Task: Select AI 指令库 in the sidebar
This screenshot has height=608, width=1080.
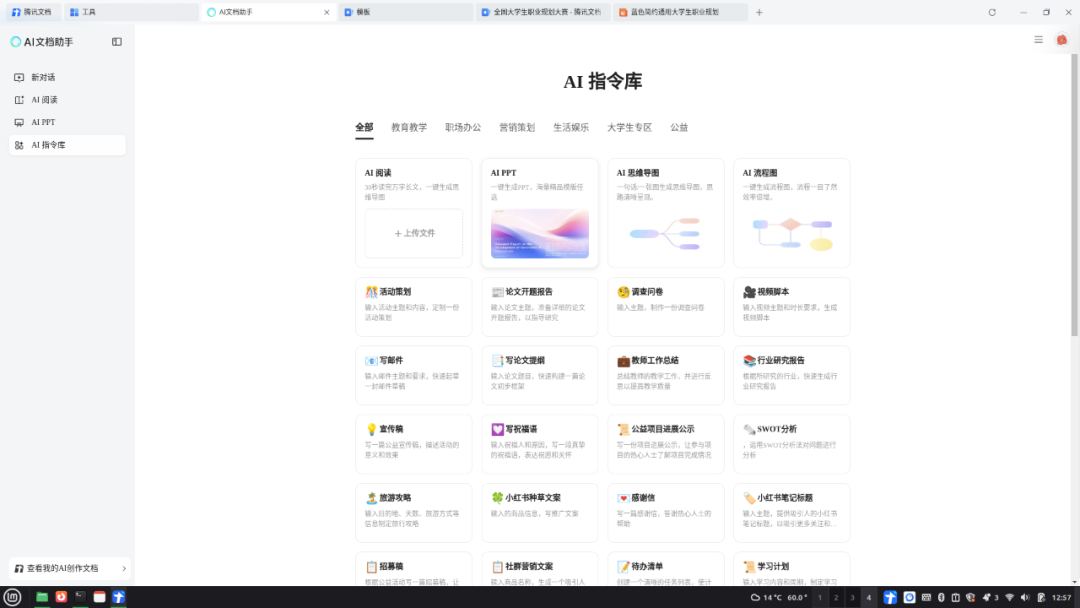Action: tap(68, 145)
